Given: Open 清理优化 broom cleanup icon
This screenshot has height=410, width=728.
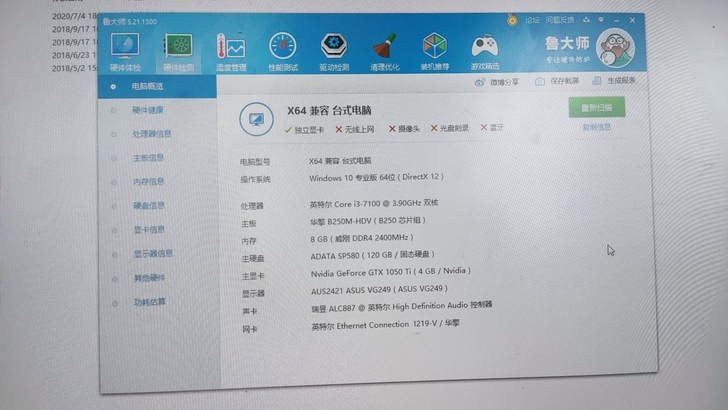Looking at the screenshot, I should [384, 51].
